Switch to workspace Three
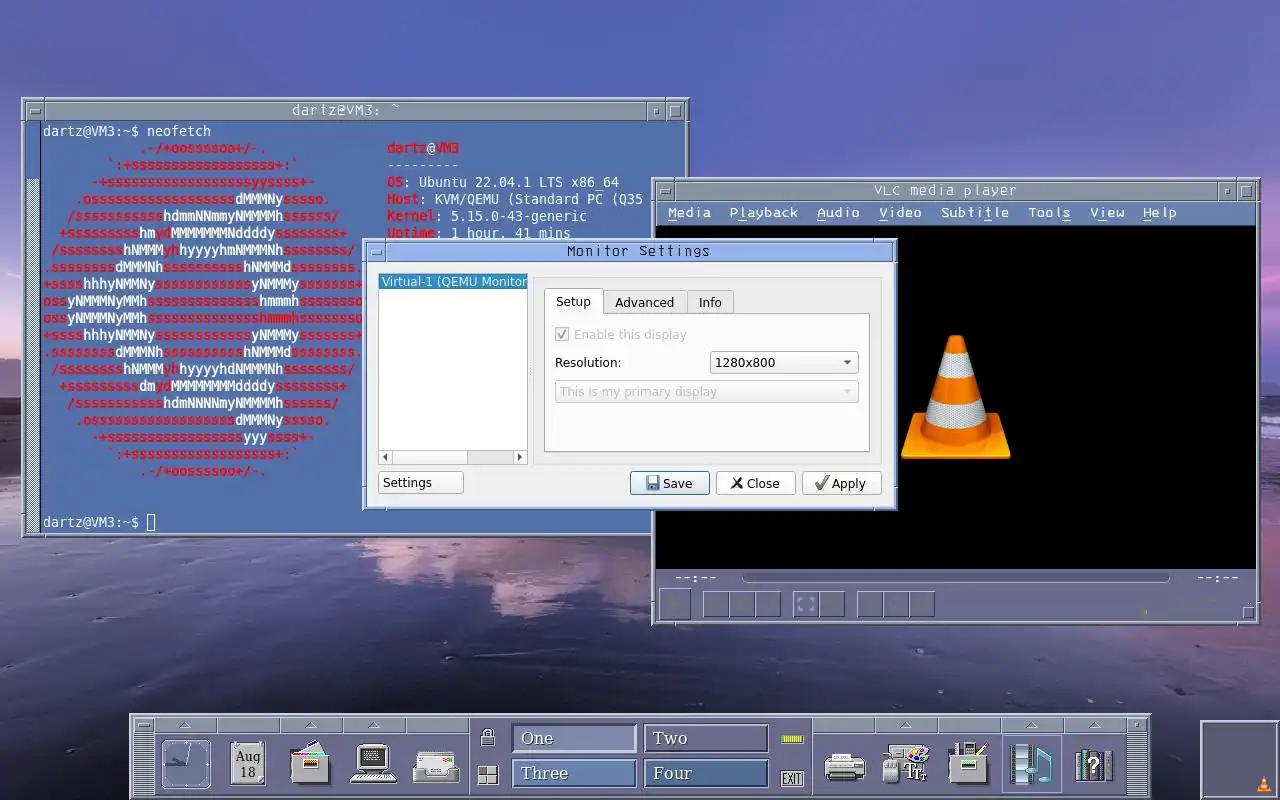 pyautogui.click(x=574, y=773)
